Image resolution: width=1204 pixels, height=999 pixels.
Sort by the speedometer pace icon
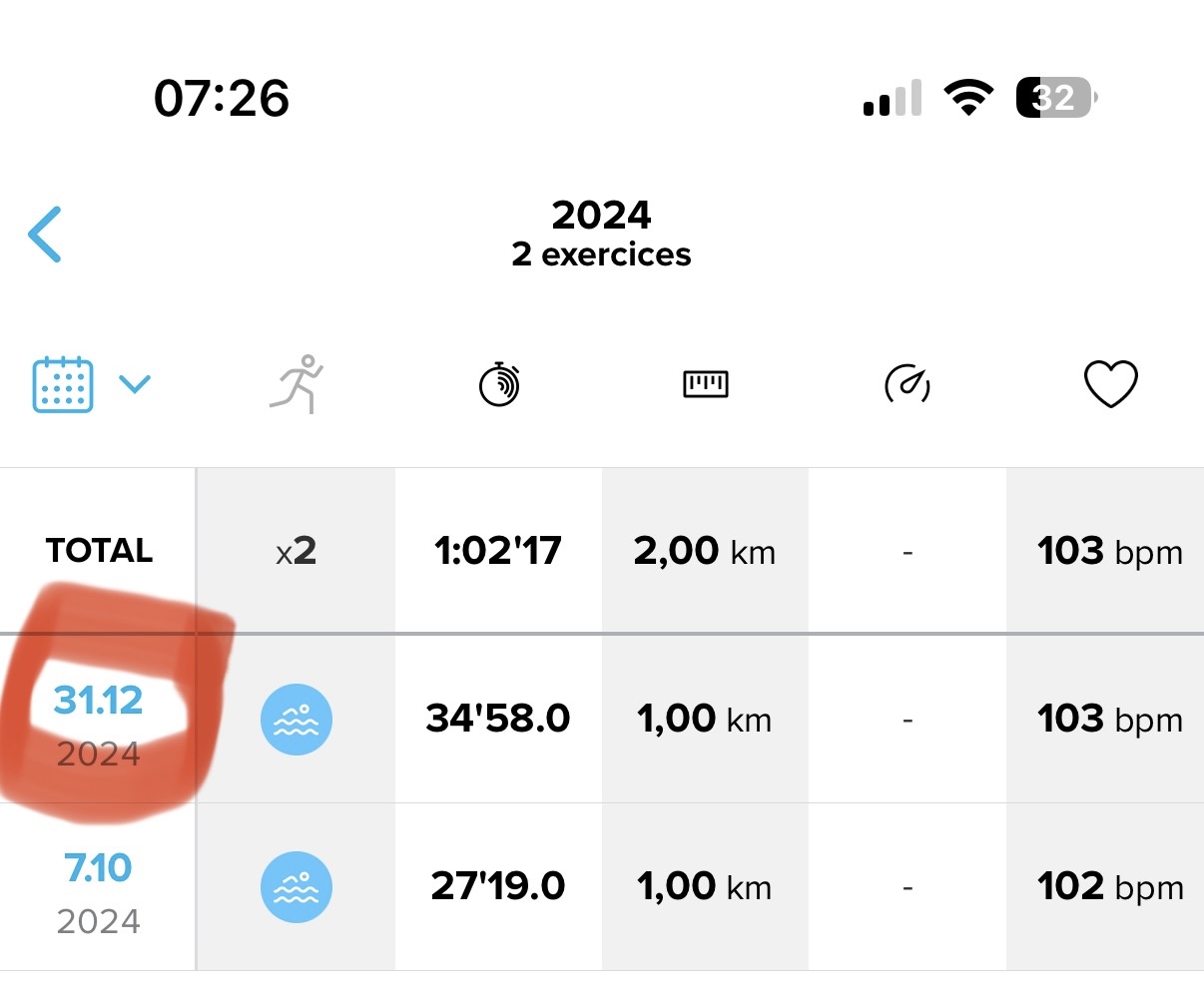[x=907, y=384]
